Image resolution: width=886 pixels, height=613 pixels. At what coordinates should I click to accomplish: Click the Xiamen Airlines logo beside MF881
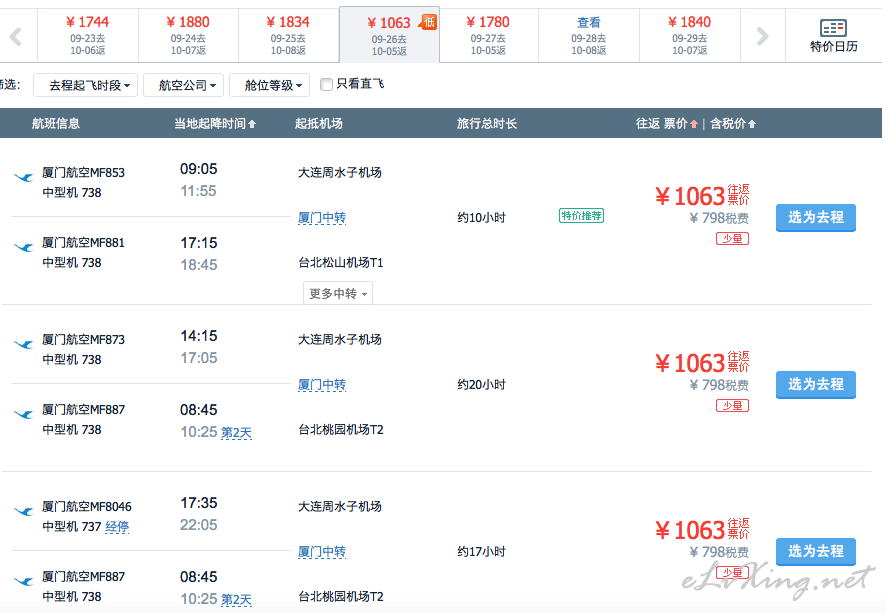pyautogui.click(x=23, y=247)
